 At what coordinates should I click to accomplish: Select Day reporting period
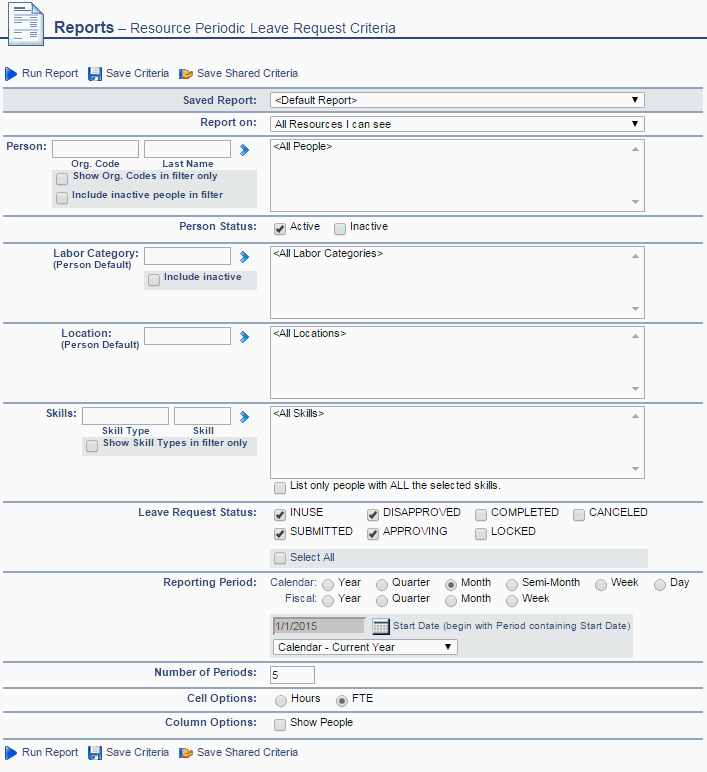click(660, 585)
